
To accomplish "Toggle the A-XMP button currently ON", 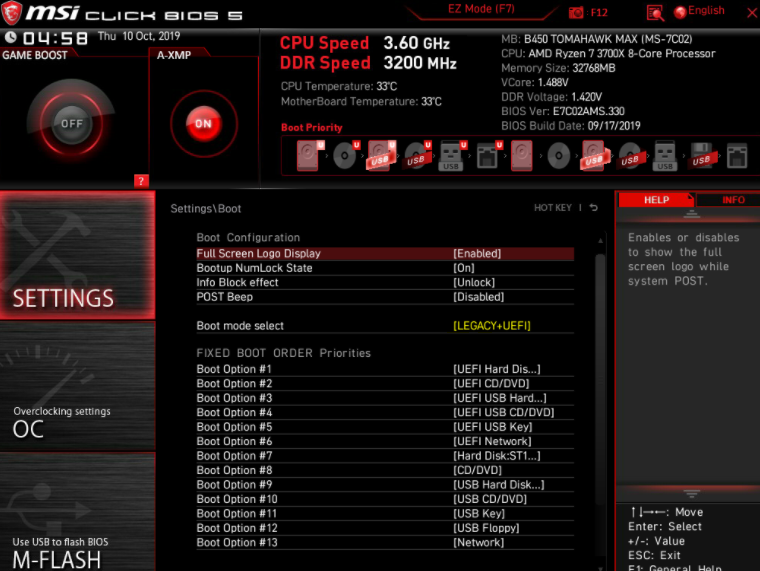I will point(204,124).
